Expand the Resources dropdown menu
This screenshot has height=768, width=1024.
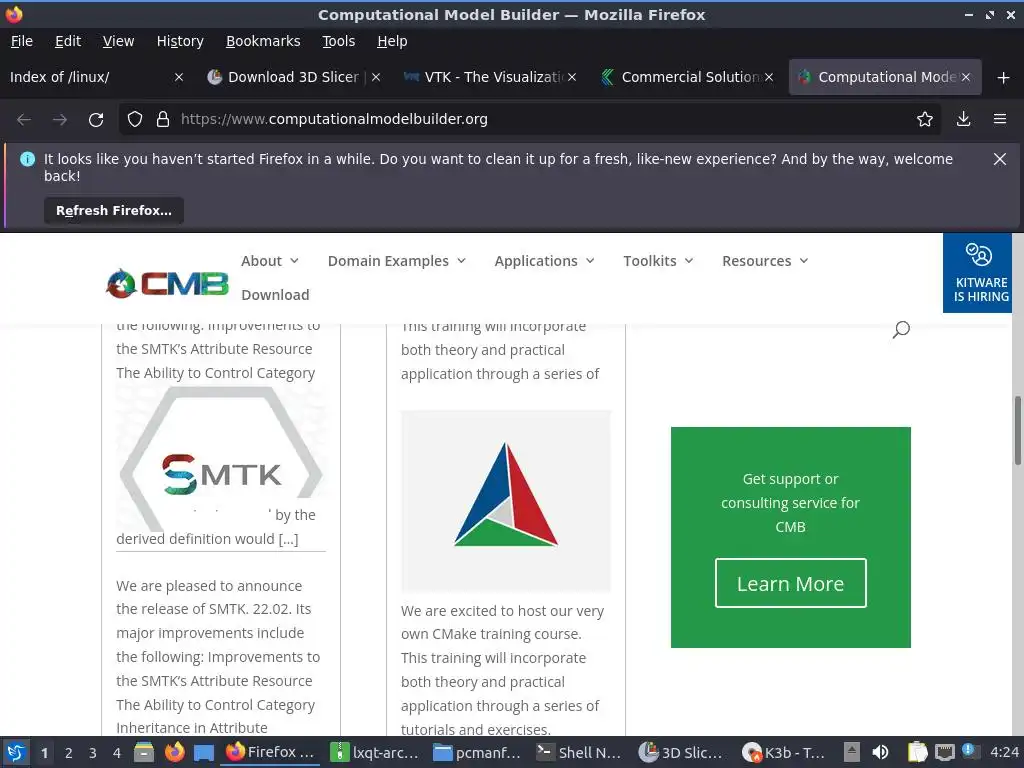pyautogui.click(x=765, y=261)
